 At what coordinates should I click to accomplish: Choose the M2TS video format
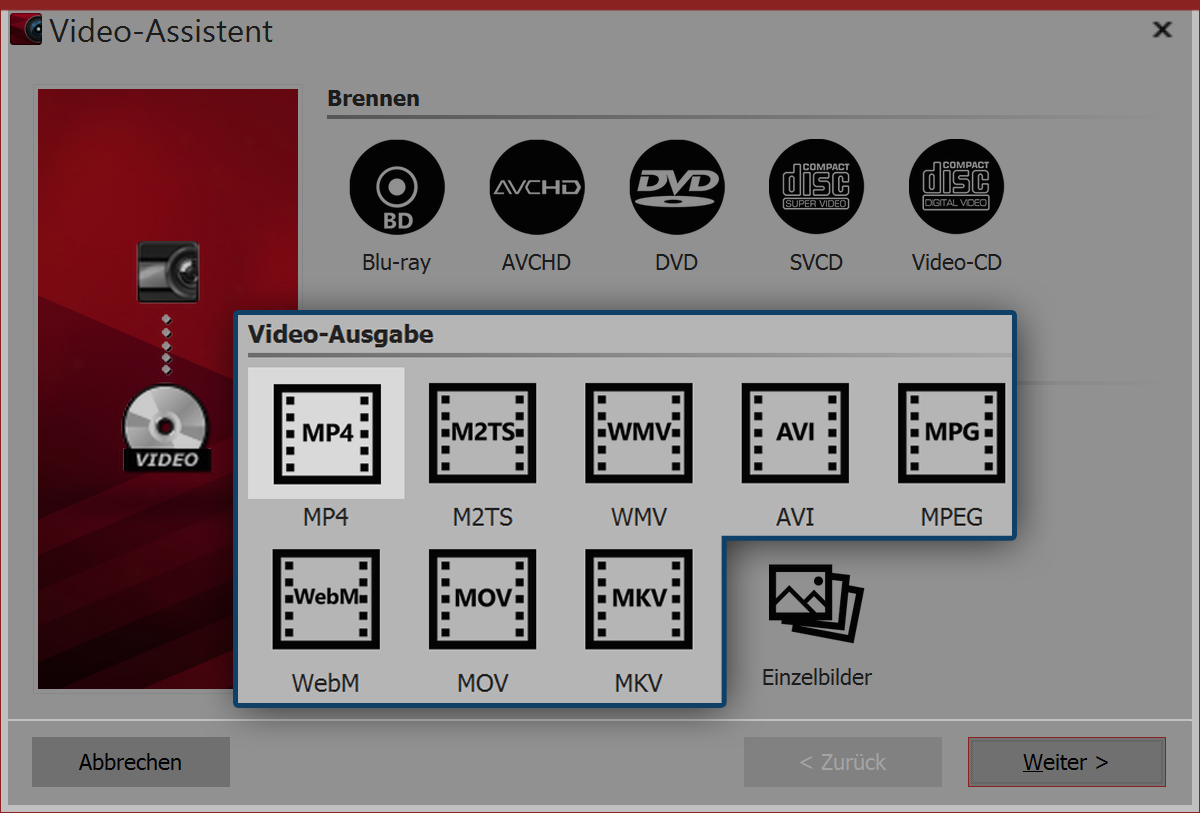click(482, 432)
